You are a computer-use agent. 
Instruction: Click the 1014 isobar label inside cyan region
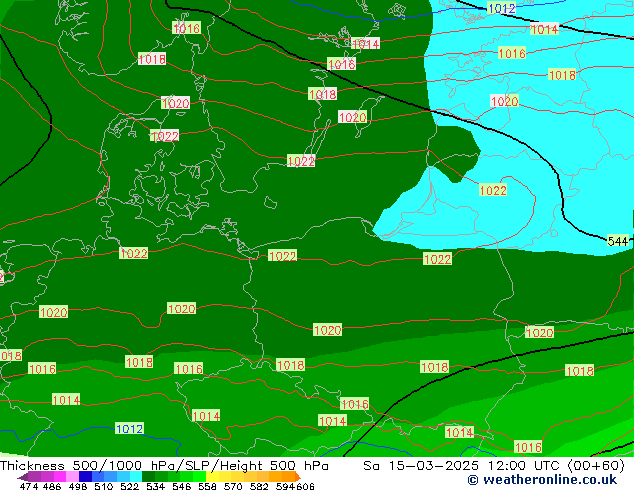544,29
